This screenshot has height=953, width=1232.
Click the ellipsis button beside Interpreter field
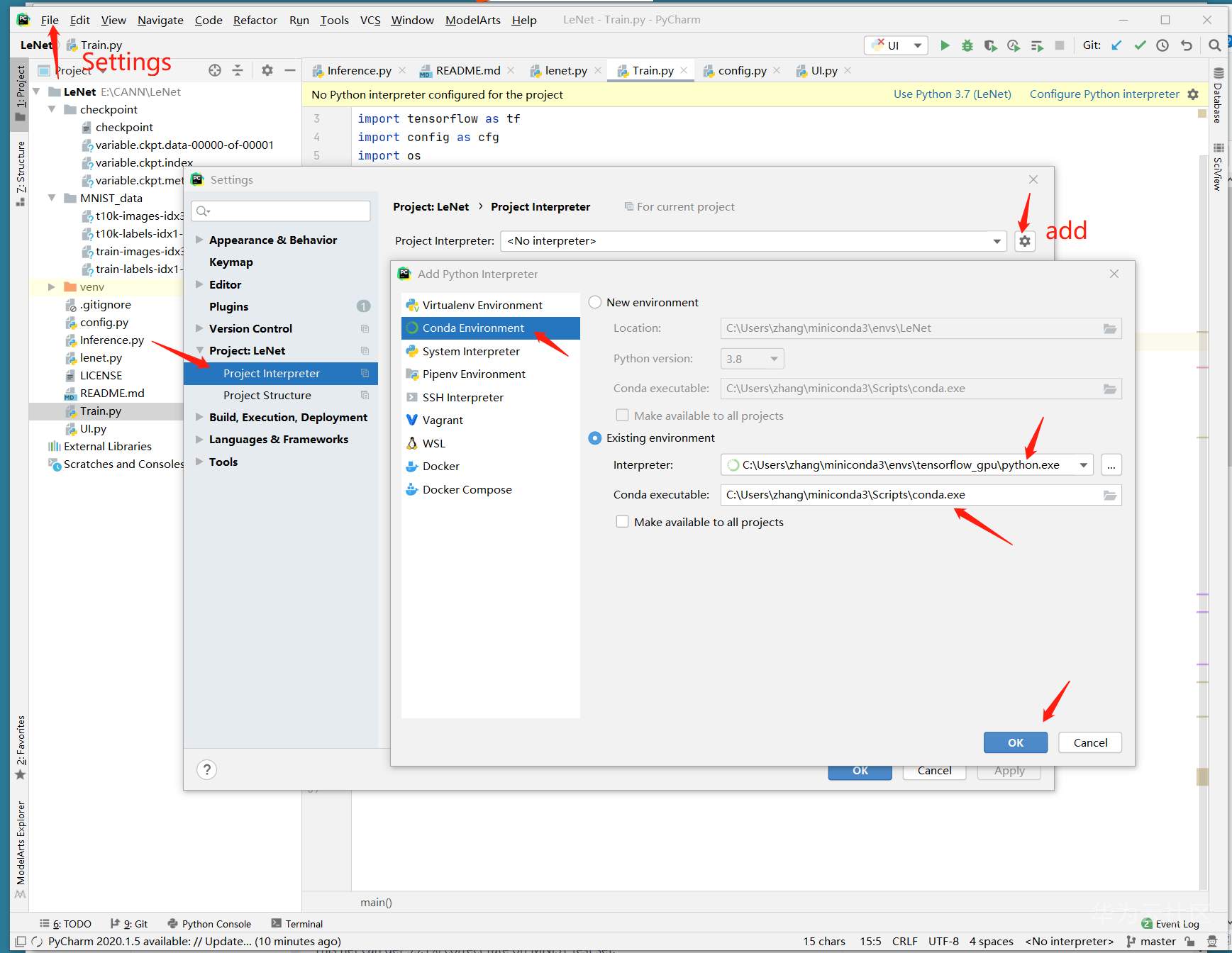(1111, 465)
